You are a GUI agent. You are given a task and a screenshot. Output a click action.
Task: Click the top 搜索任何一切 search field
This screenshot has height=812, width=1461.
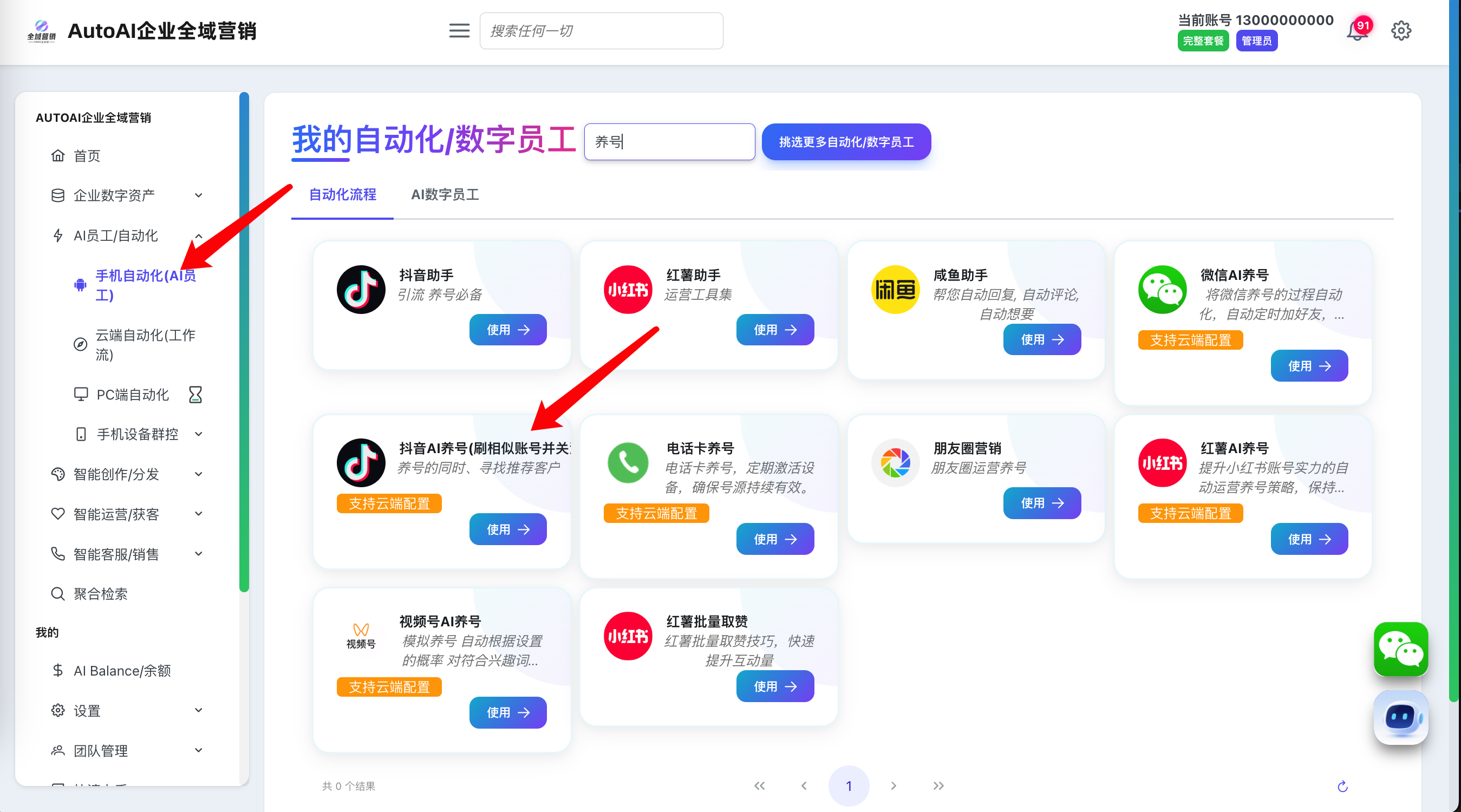point(601,31)
